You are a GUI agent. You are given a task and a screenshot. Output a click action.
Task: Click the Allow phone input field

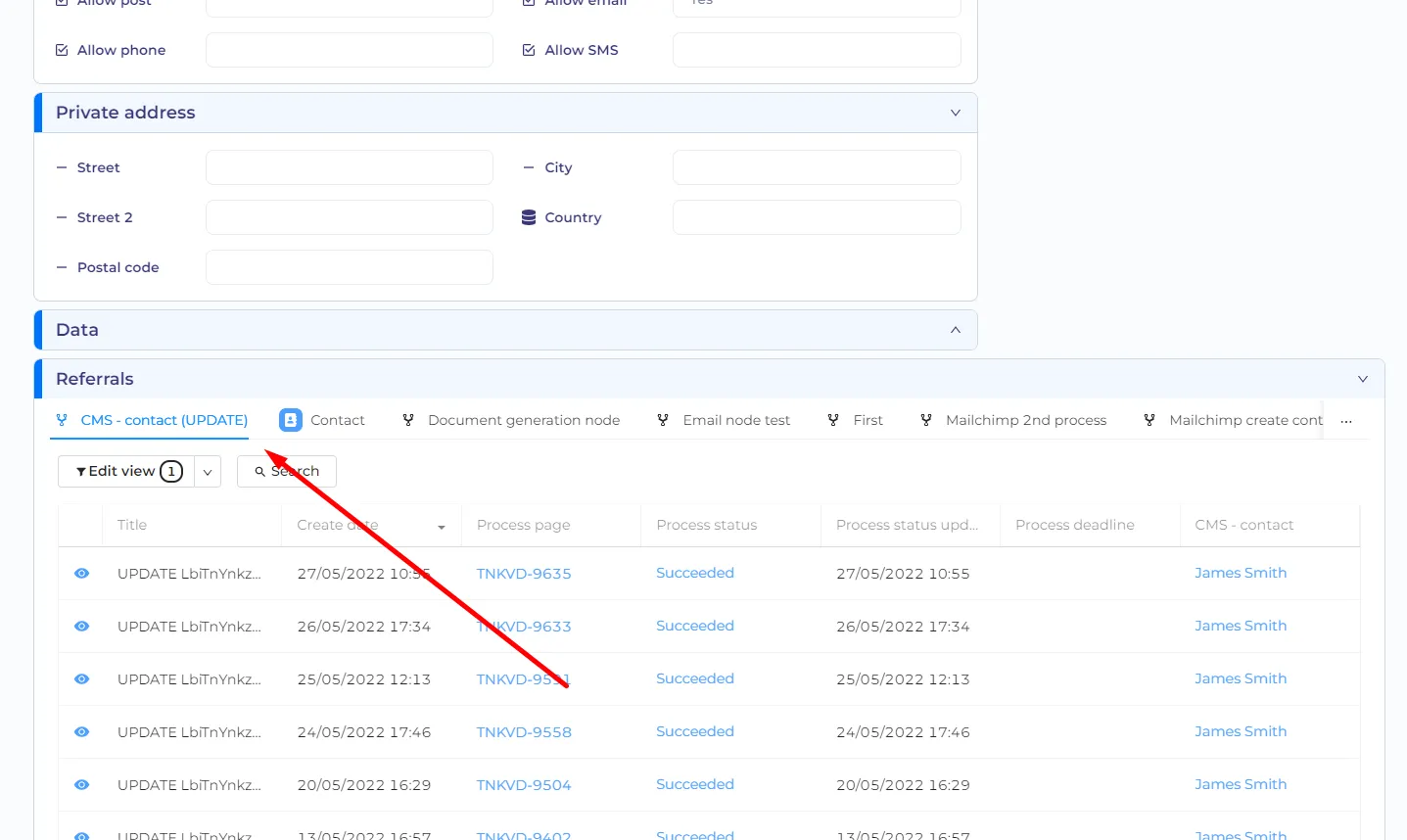pyautogui.click(x=350, y=50)
